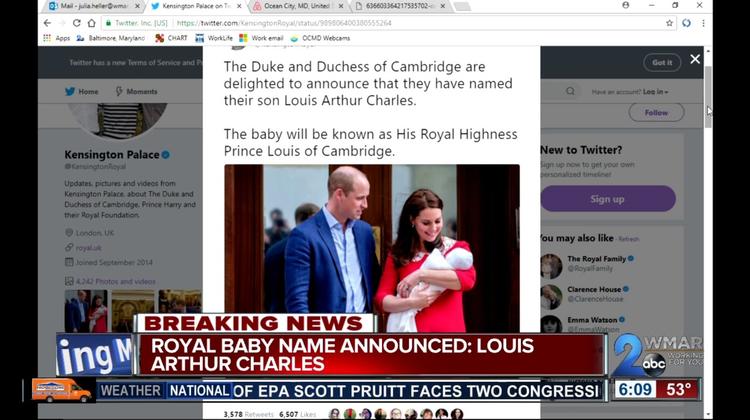The image size is (750, 420).
Task: Open Chrome three-dot menu
Action: pyautogui.click(x=703, y=23)
